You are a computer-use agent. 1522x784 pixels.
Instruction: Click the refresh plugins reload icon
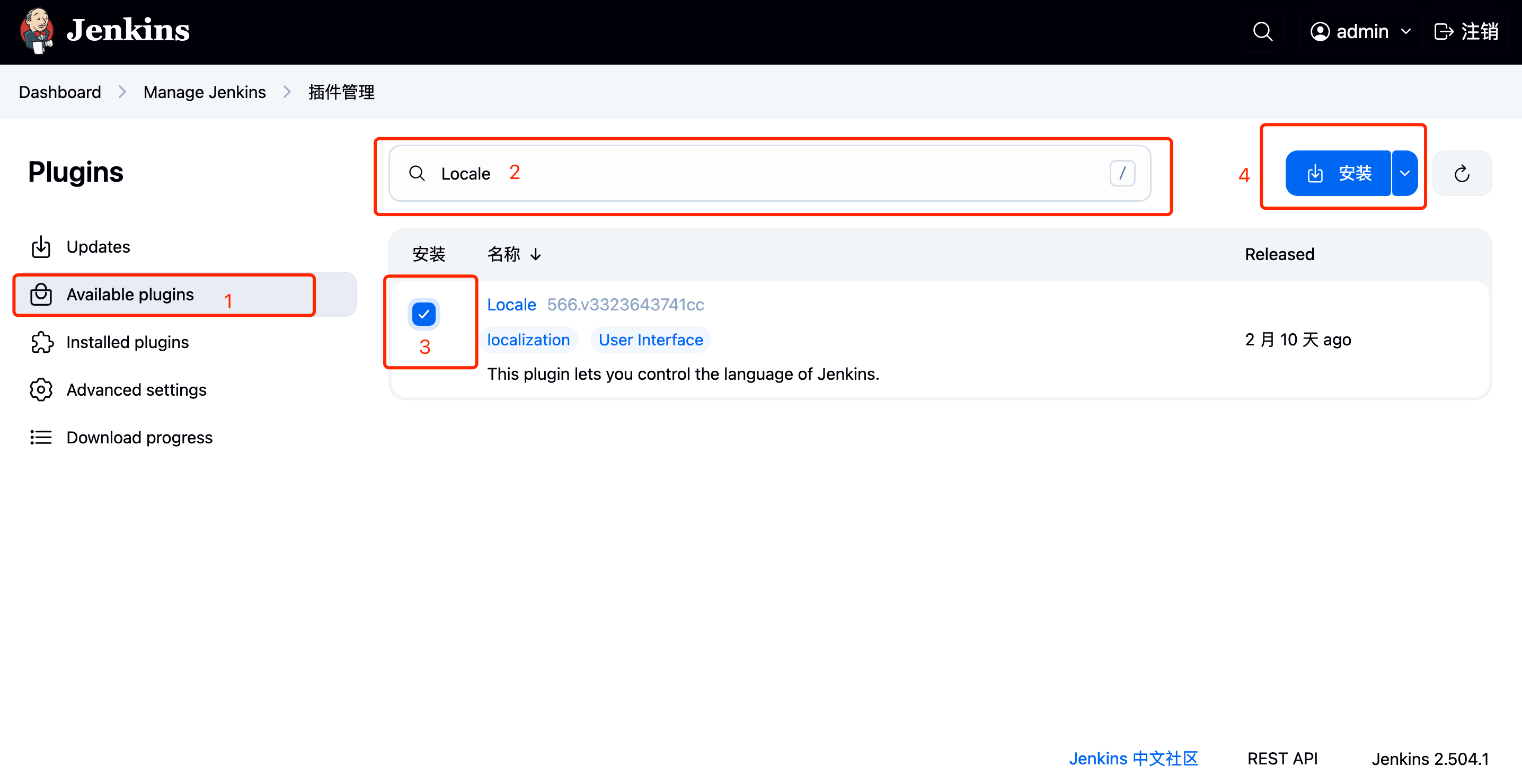[x=1462, y=174]
